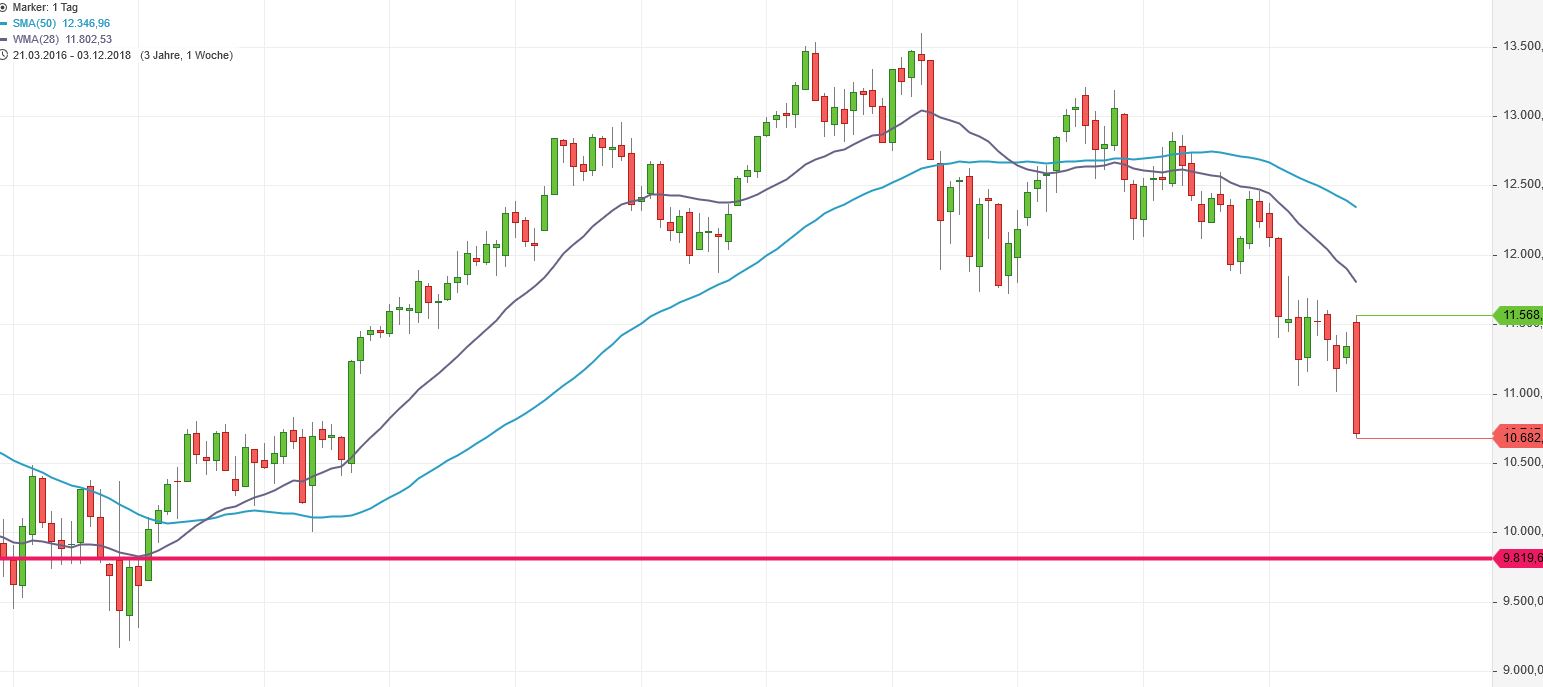Click the end of the blue SMA(50) curve
Screen dimensions: 1543x687
click(x=1355, y=206)
